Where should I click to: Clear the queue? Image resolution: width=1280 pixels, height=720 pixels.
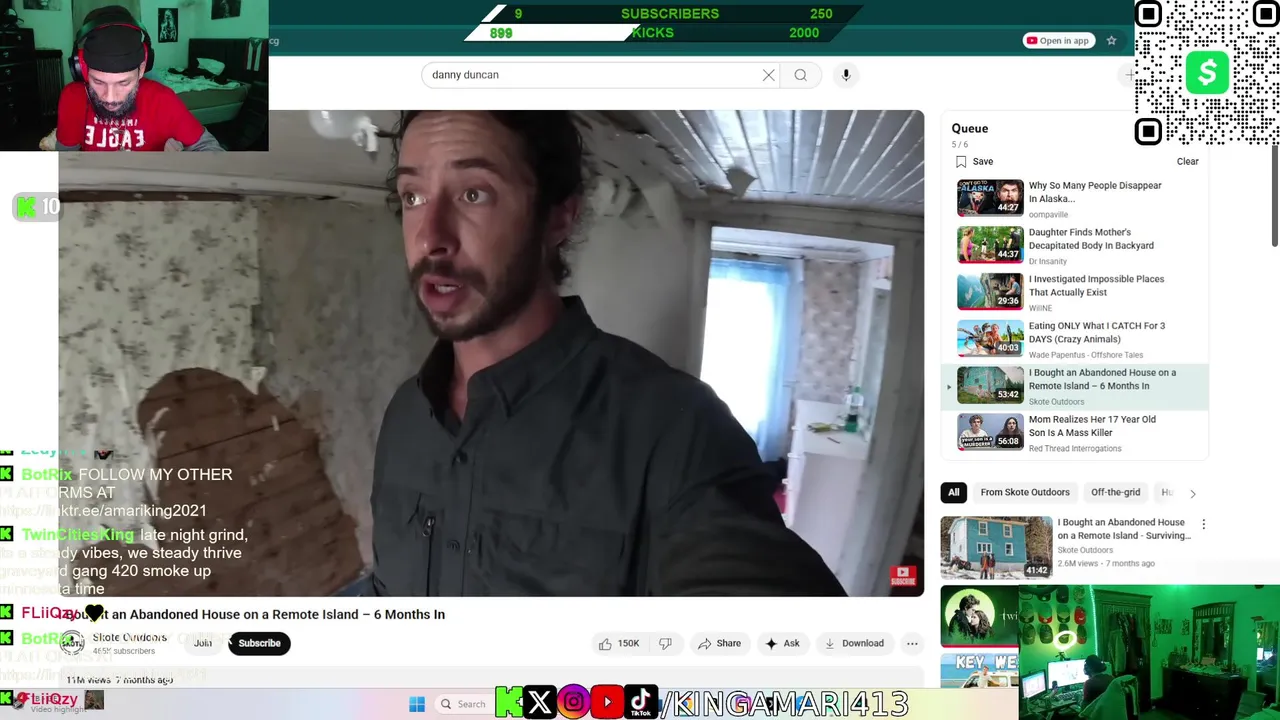pyautogui.click(x=1187, y=161)
